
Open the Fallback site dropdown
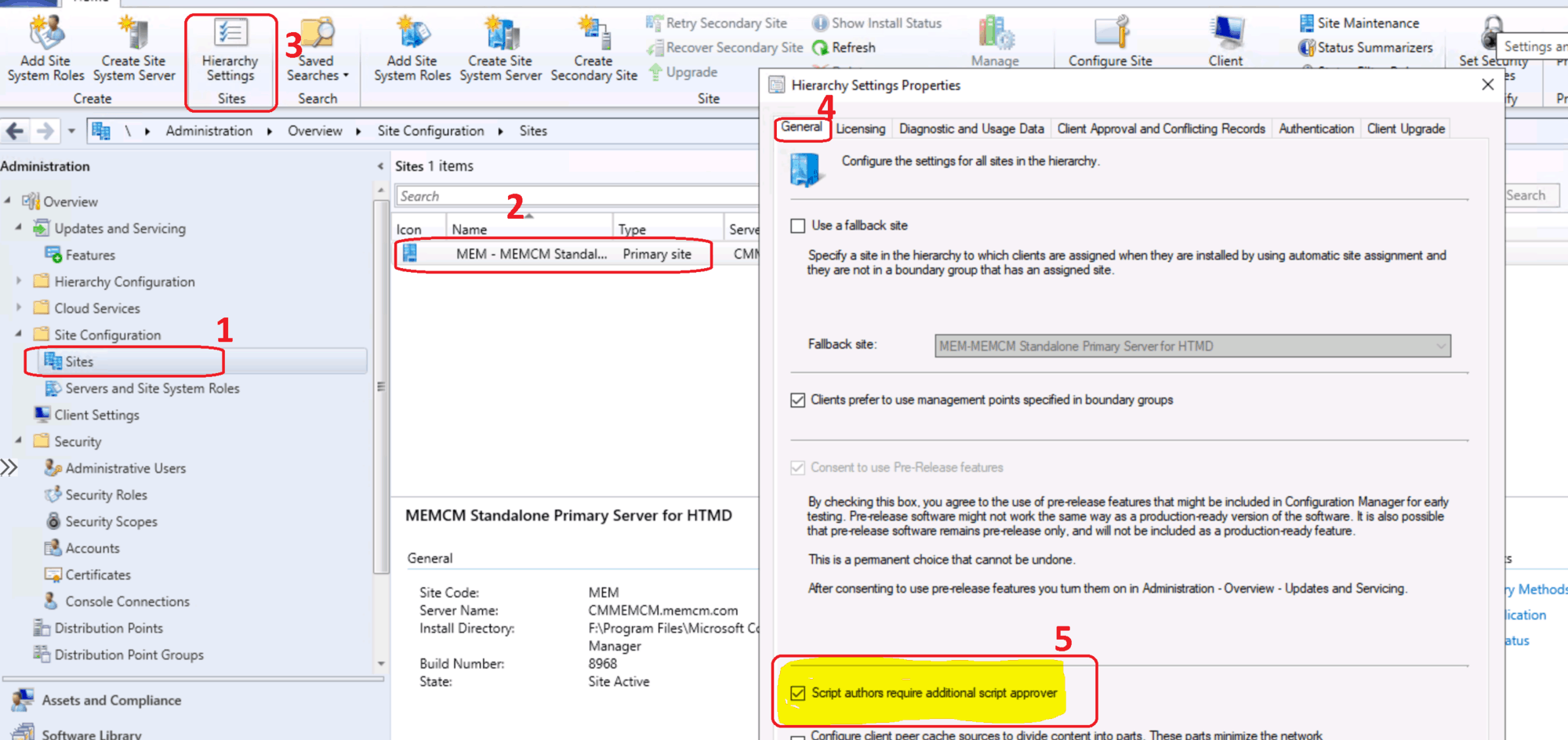1440,346
